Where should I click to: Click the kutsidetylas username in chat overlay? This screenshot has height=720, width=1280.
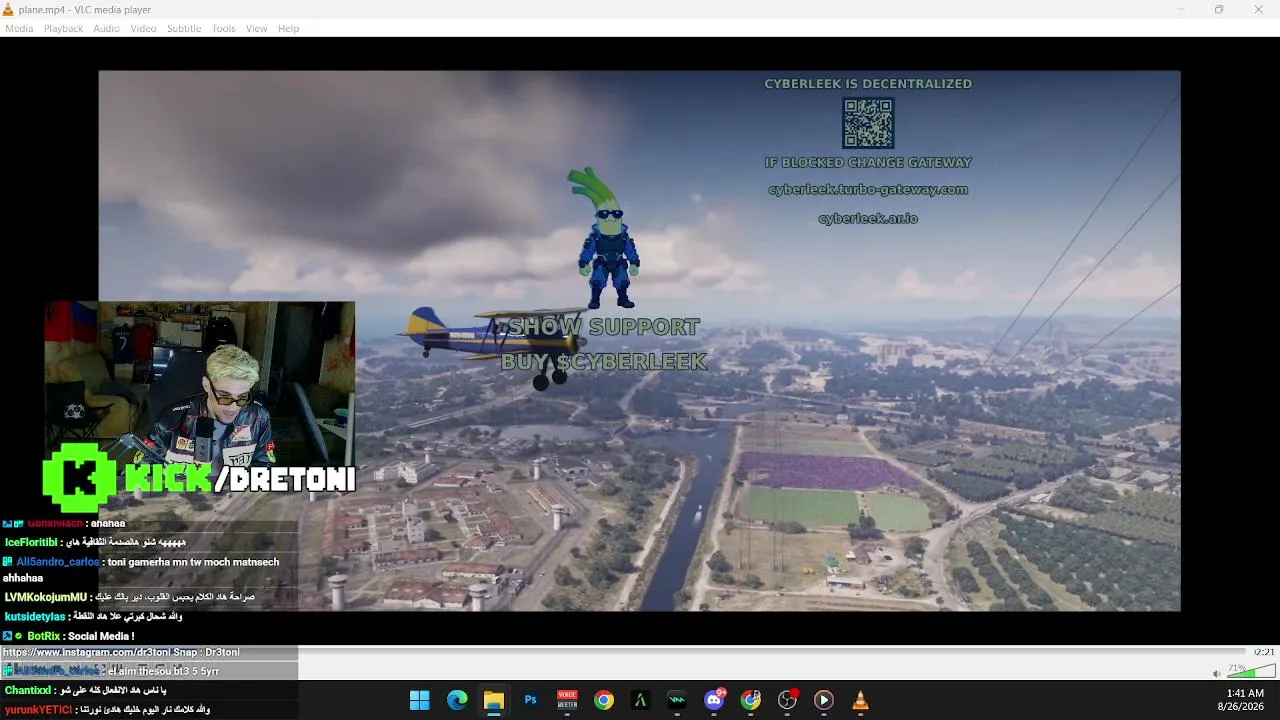coord(34,617)
